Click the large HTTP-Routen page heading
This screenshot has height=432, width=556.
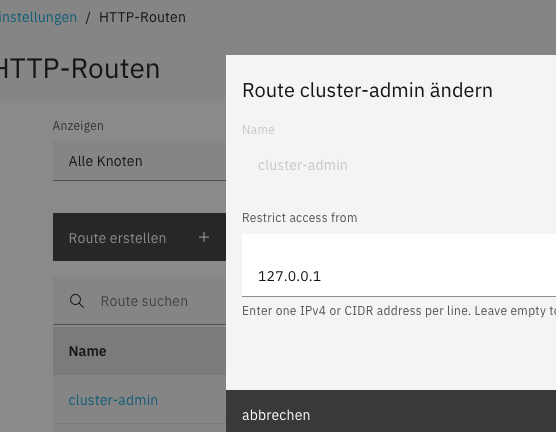pyautogui.click(x=80, y=68)
